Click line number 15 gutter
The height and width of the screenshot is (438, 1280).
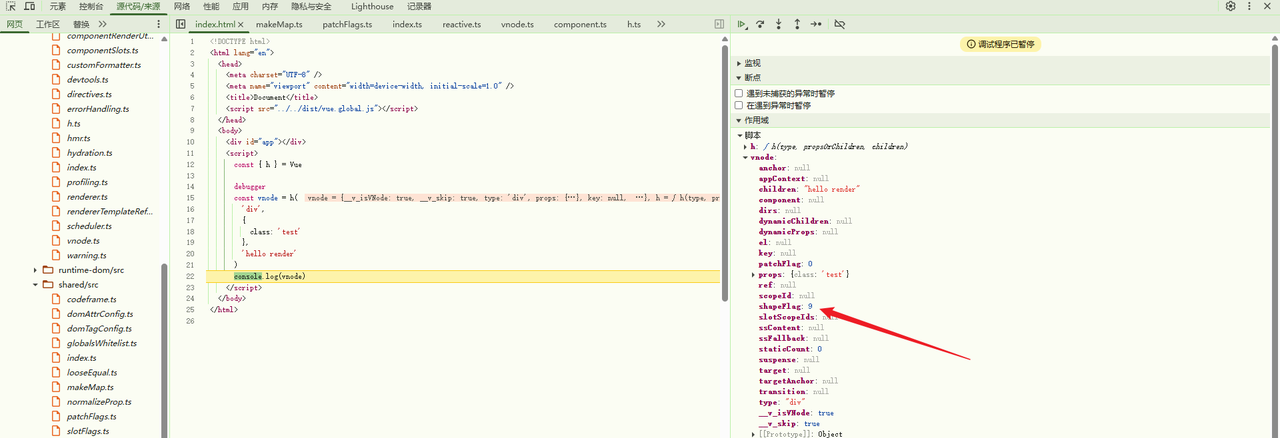[x=189, y=197]
